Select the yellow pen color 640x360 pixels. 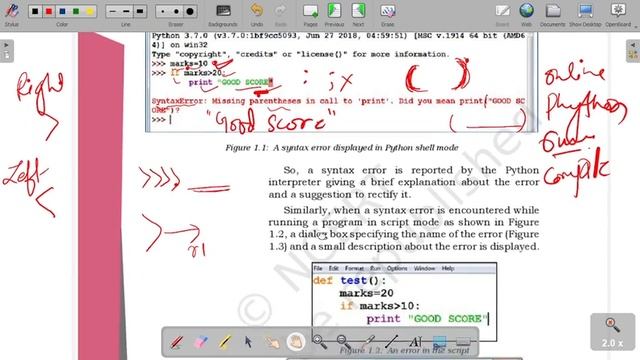pos(89,11)
